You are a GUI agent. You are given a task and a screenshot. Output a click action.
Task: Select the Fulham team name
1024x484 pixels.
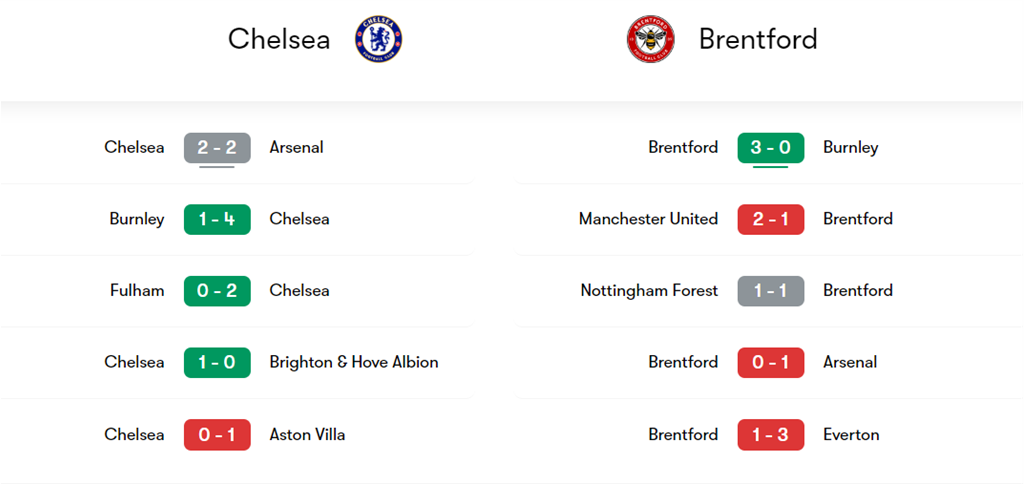(137, 291)
